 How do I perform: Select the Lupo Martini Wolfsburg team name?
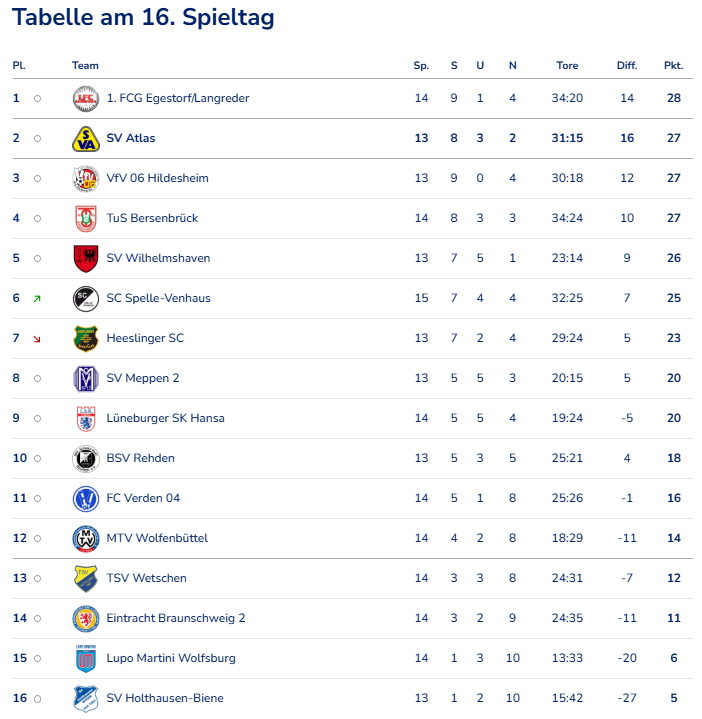171,658
